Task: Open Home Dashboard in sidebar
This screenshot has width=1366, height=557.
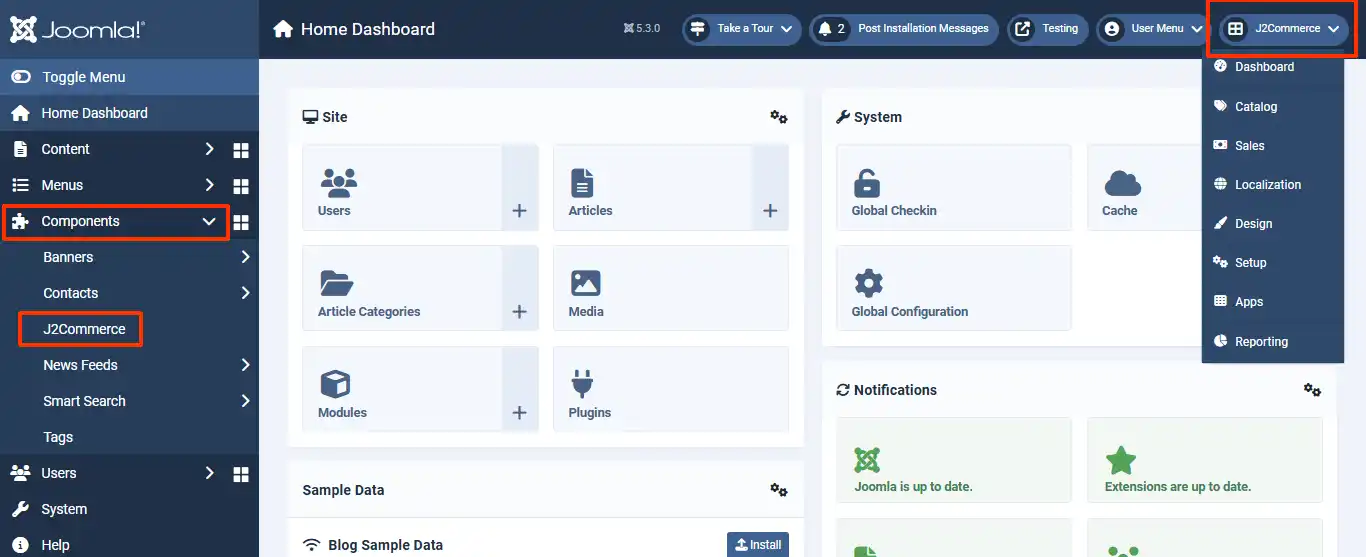Action: (129, 113)
